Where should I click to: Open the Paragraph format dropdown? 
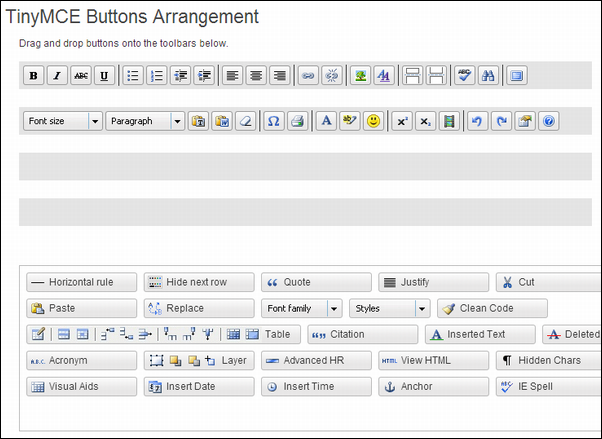(145, 121)
